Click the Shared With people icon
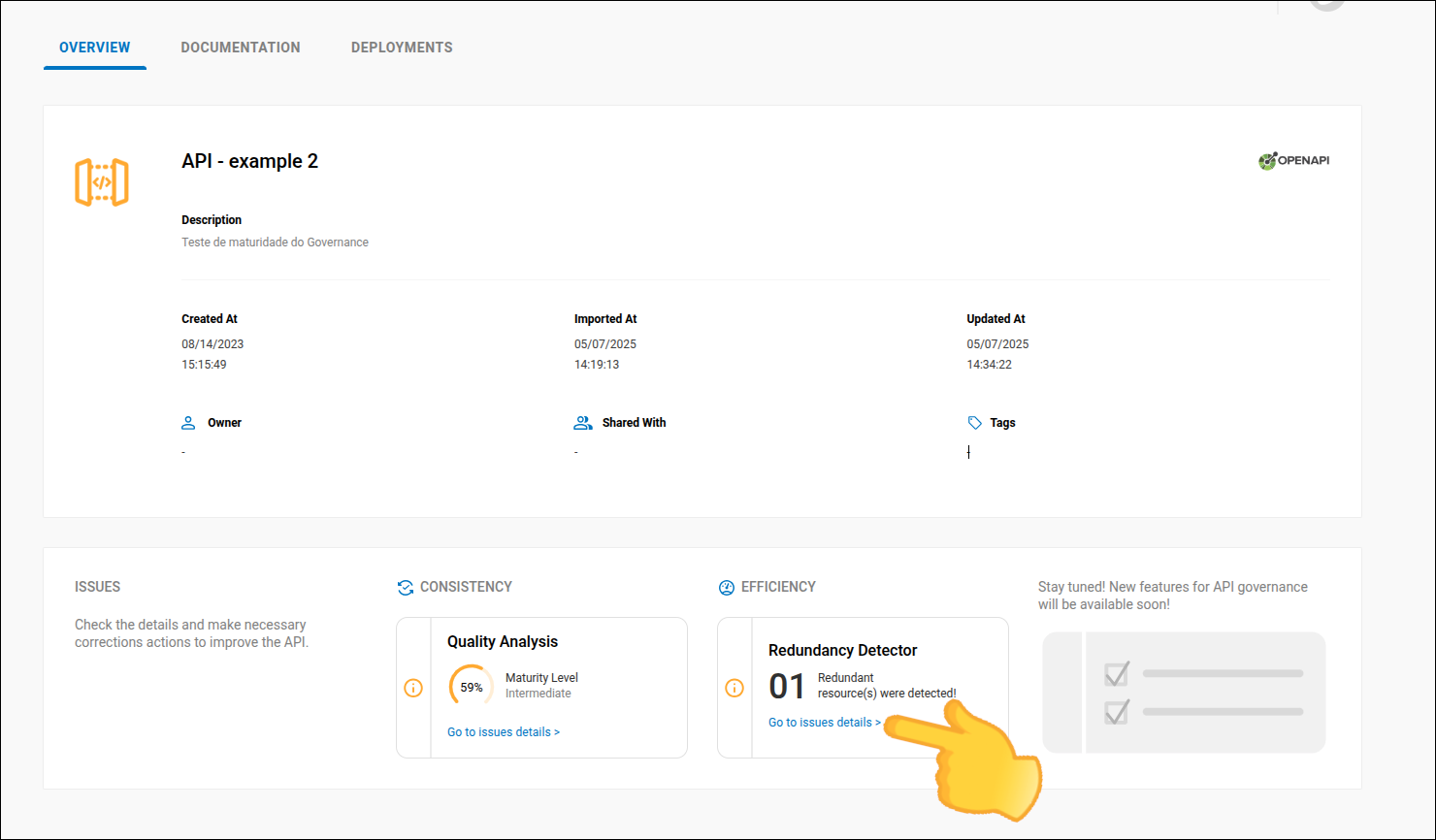 tap(582, 423)
